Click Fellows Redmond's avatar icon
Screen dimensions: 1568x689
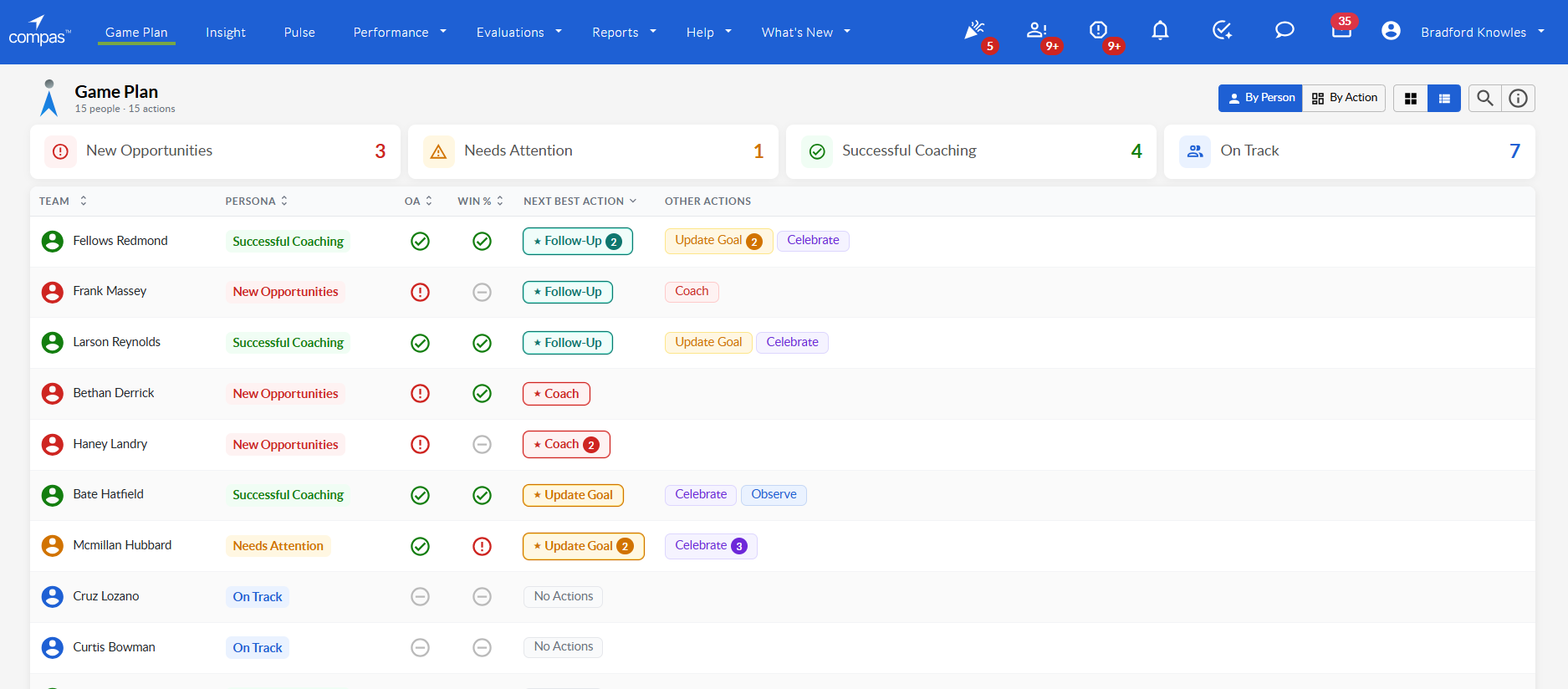pyautogui.click(x=53, y=241)
